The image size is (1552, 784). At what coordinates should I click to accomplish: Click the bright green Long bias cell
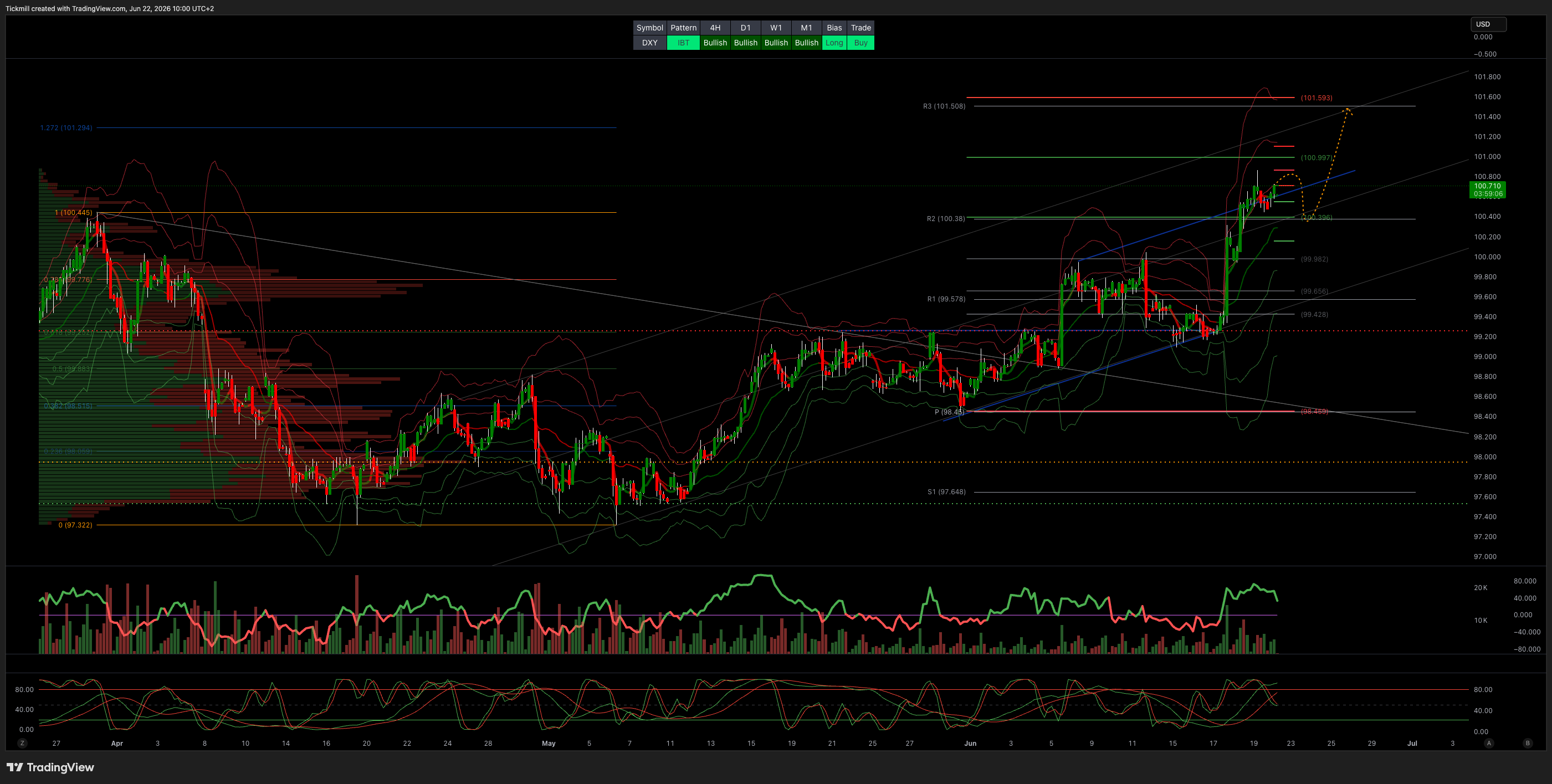tap(834, 43)
